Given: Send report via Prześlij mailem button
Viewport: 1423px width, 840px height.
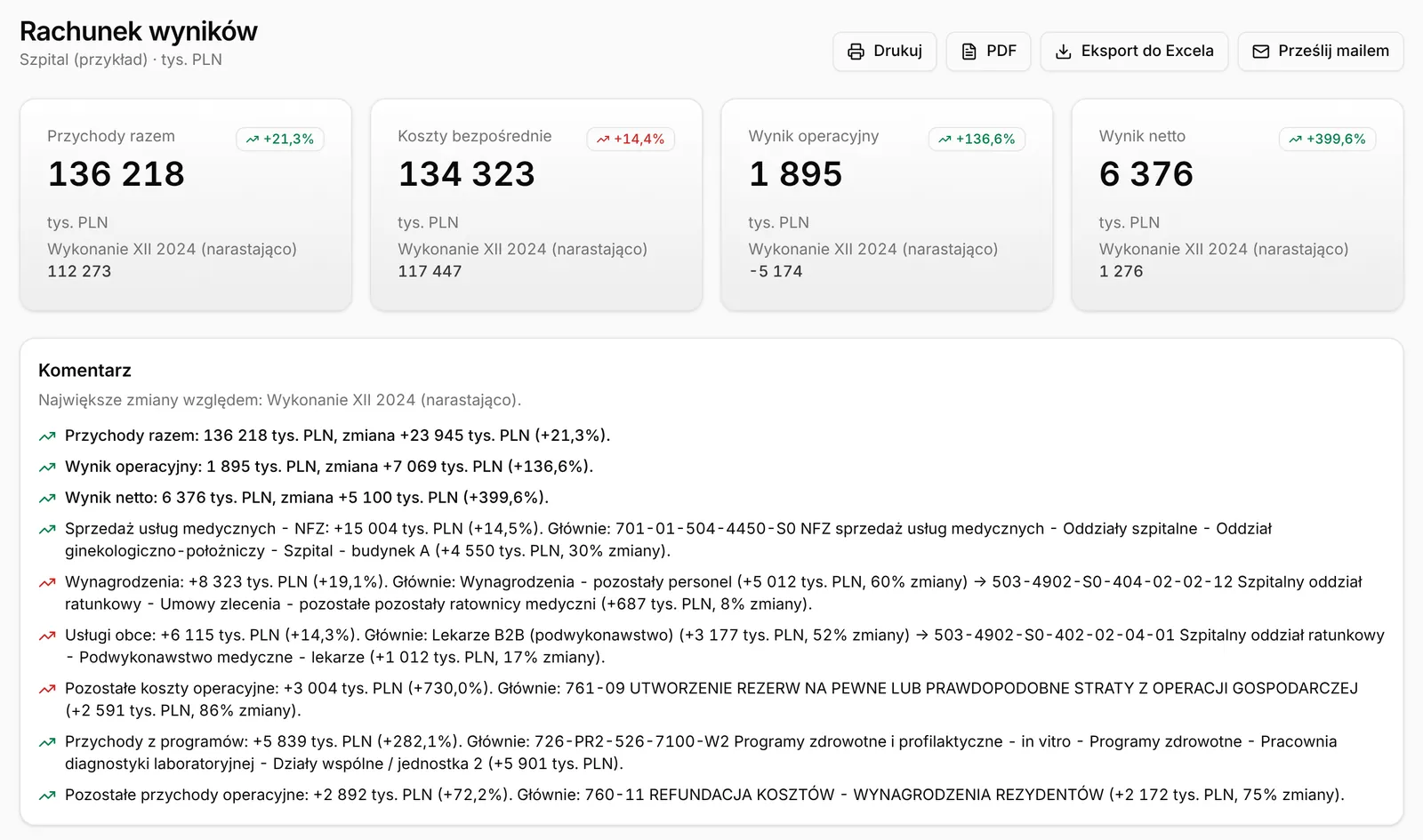Looking at the screenshot, I should 1321,52.
